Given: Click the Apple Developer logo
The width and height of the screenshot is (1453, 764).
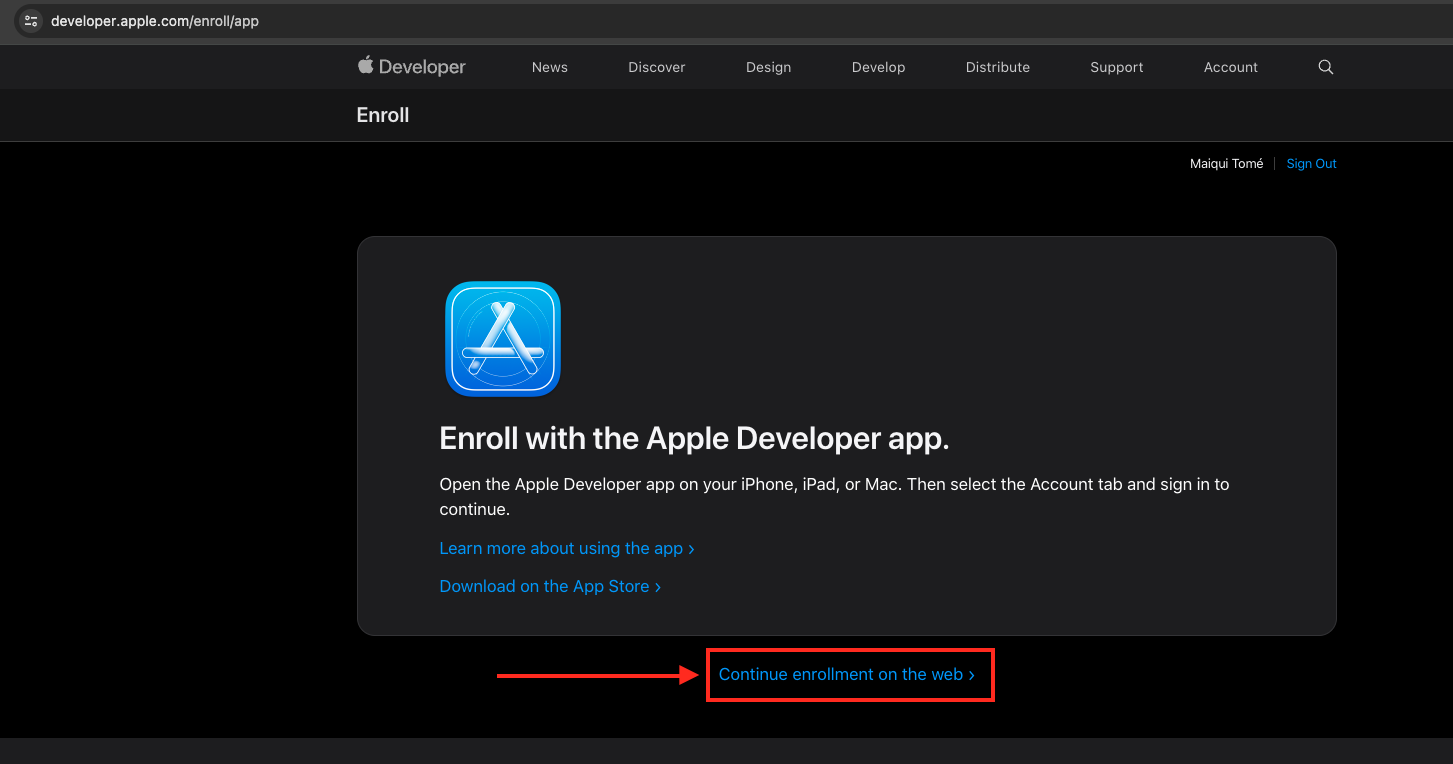Looking at the screenshot, I should point(411,67).
